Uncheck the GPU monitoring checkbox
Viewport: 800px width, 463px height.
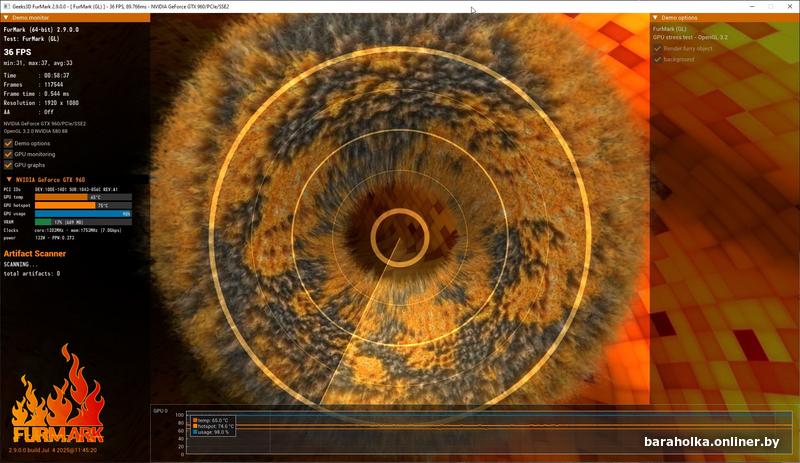[x=8, y=154]
